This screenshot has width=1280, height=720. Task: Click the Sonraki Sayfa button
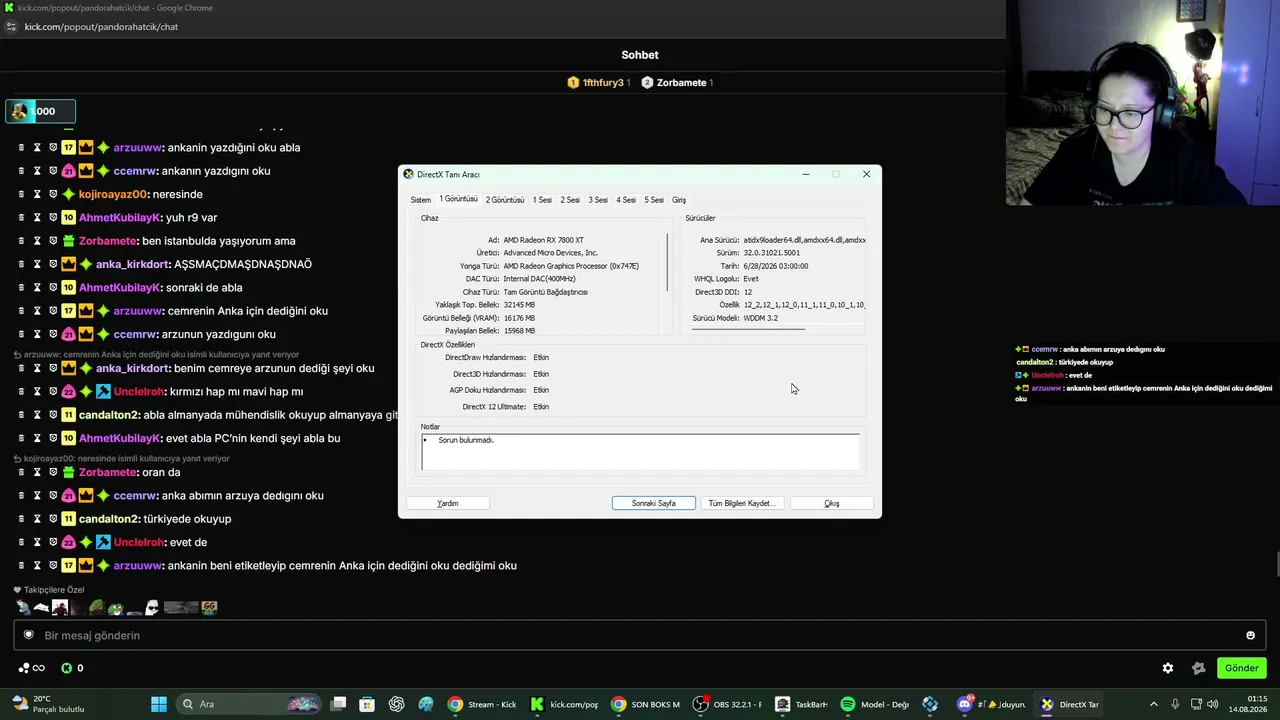click(654, 503)
